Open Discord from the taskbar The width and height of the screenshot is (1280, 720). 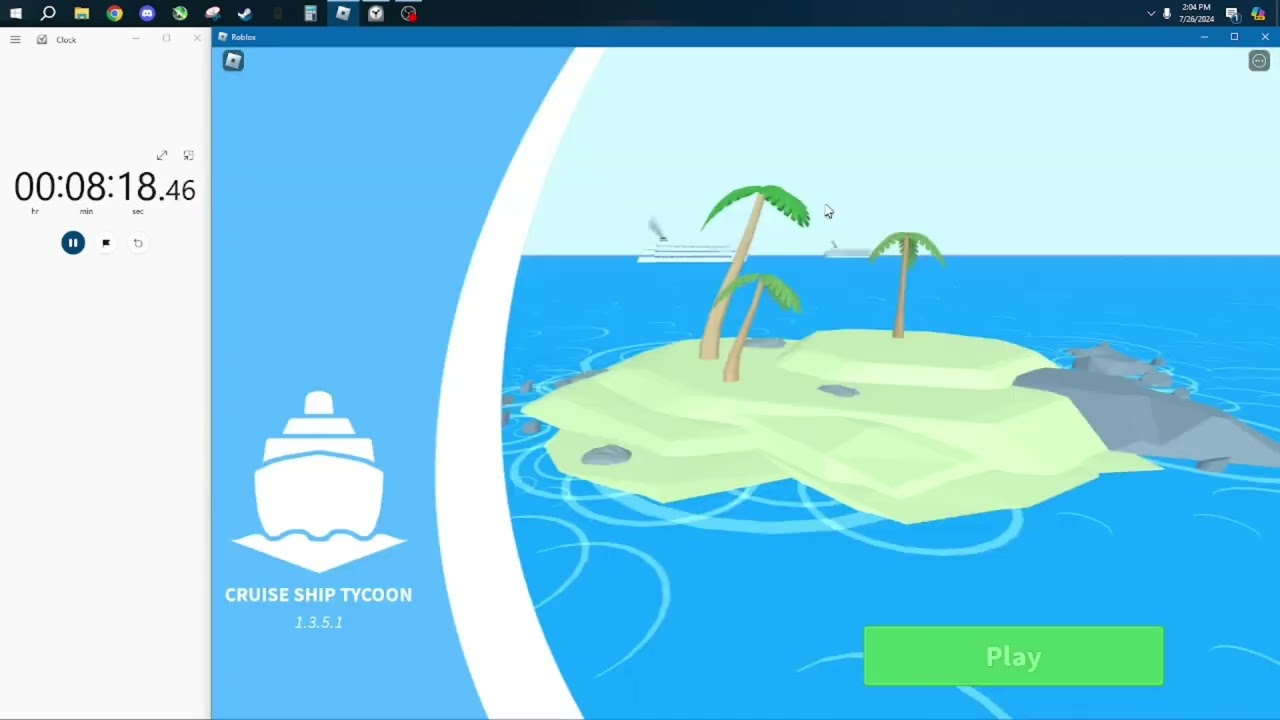pyautogui.click(x=147, y=14)
